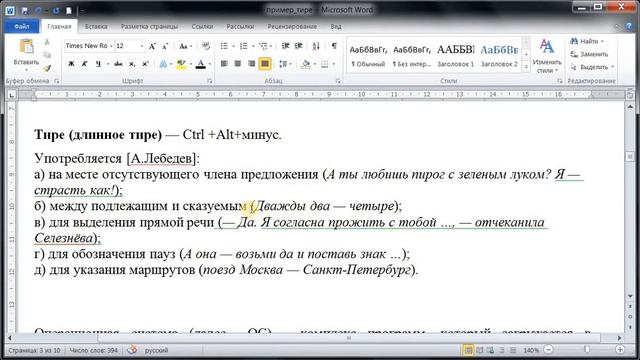Click the Multilevel list icon
Screen dimensions: 640x360
pos(263,46)
